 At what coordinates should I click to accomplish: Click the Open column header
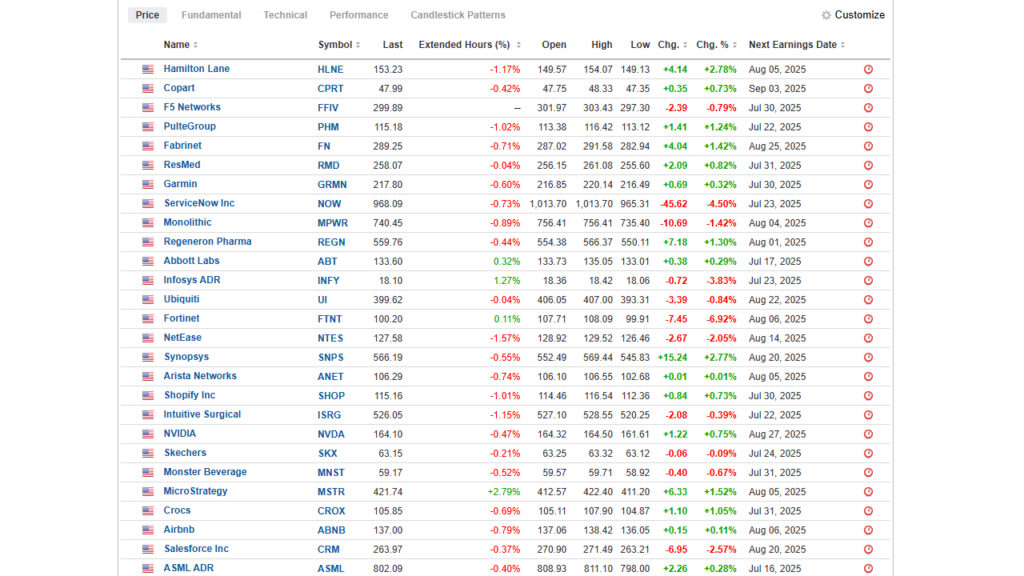[x=554, y=44]
